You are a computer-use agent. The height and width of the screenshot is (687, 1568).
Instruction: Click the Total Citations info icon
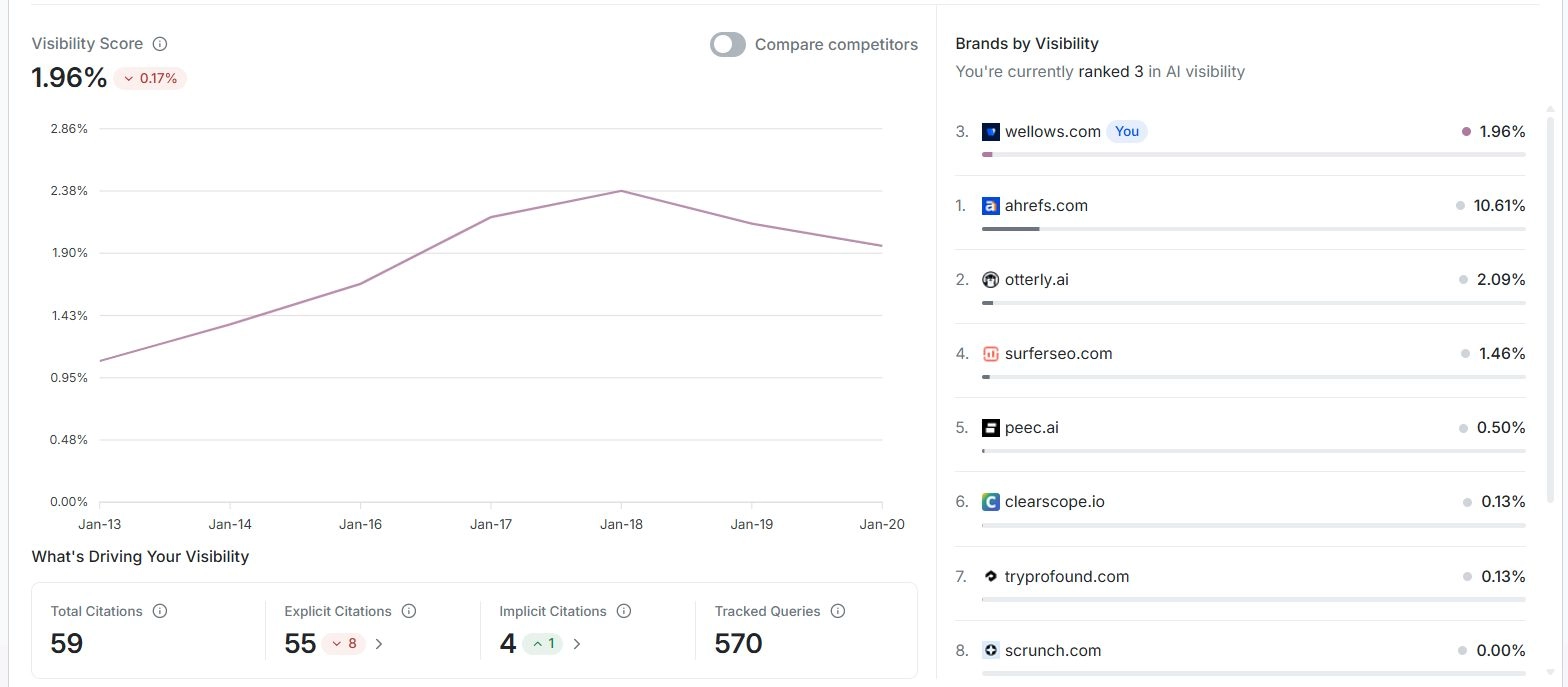160,611
